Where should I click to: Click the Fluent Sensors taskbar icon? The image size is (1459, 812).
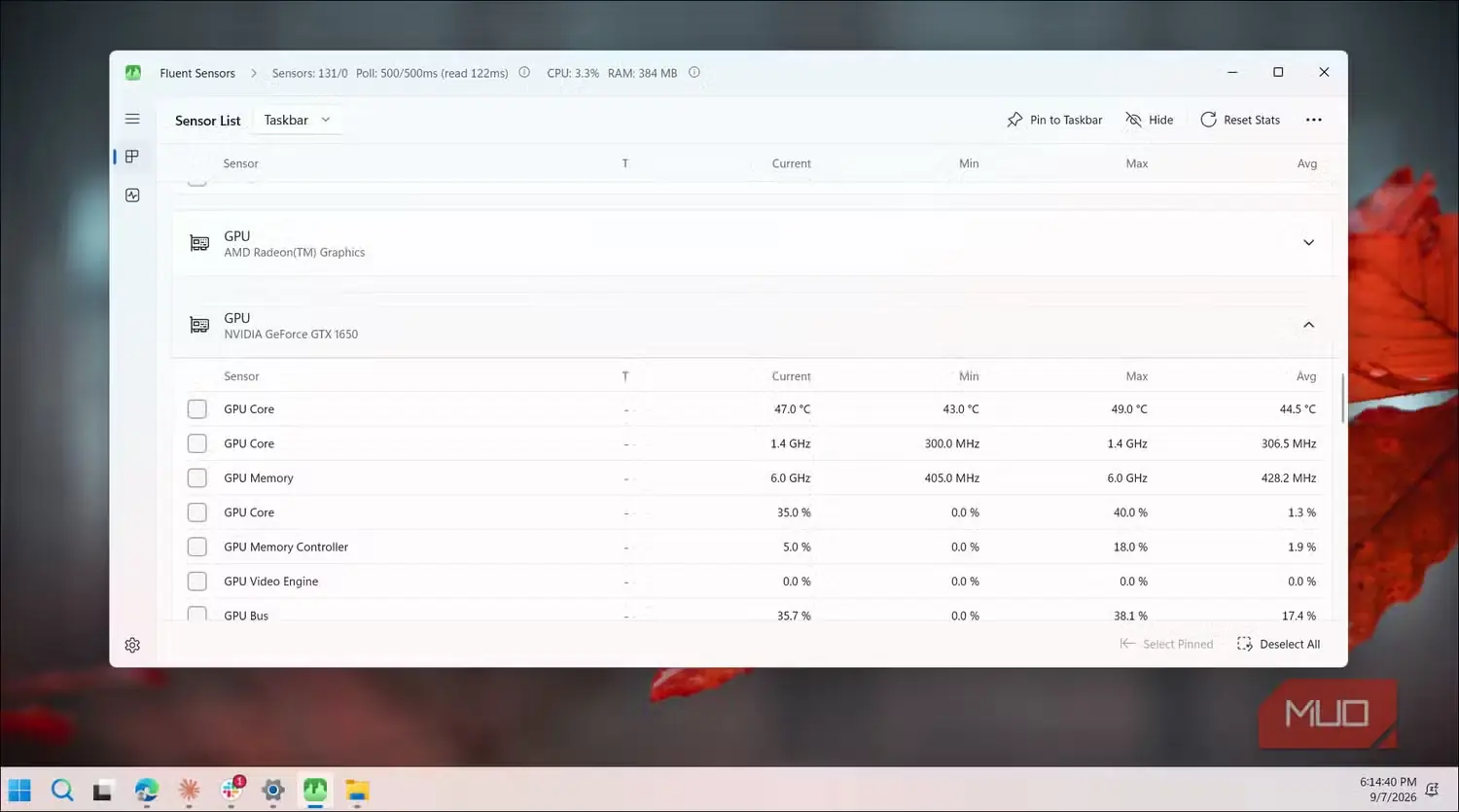tap(315, 790)
